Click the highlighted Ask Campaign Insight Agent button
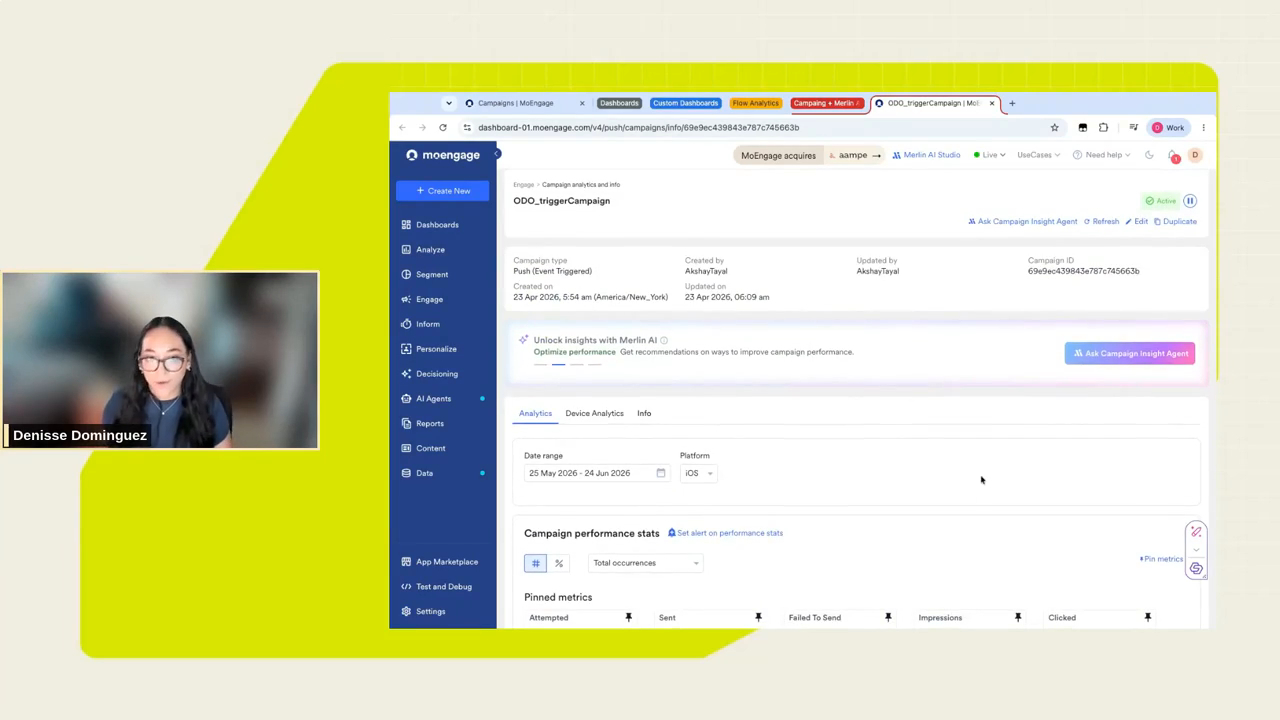Screen dimensions: 1280x720 point(1130,353)
